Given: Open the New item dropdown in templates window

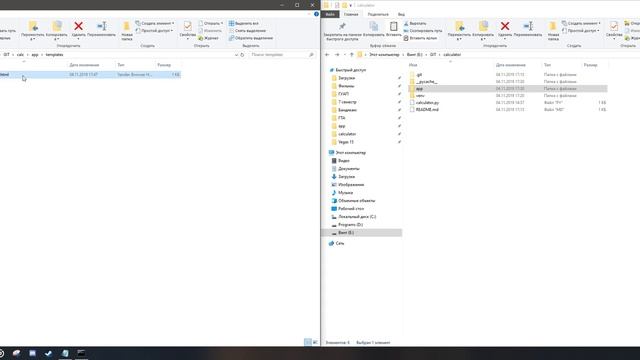Looking at the screenshot, I should point(155,23).
